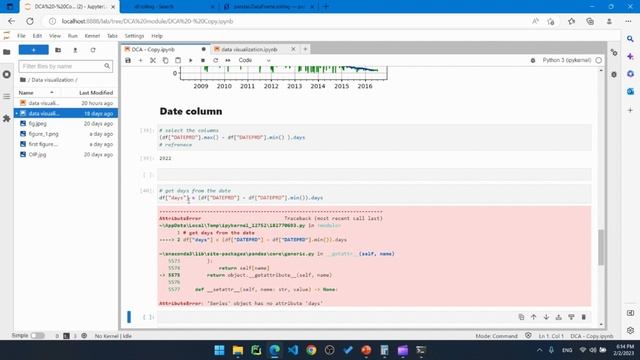
Task: Open the File menu
Action: [x=21, y=36]
